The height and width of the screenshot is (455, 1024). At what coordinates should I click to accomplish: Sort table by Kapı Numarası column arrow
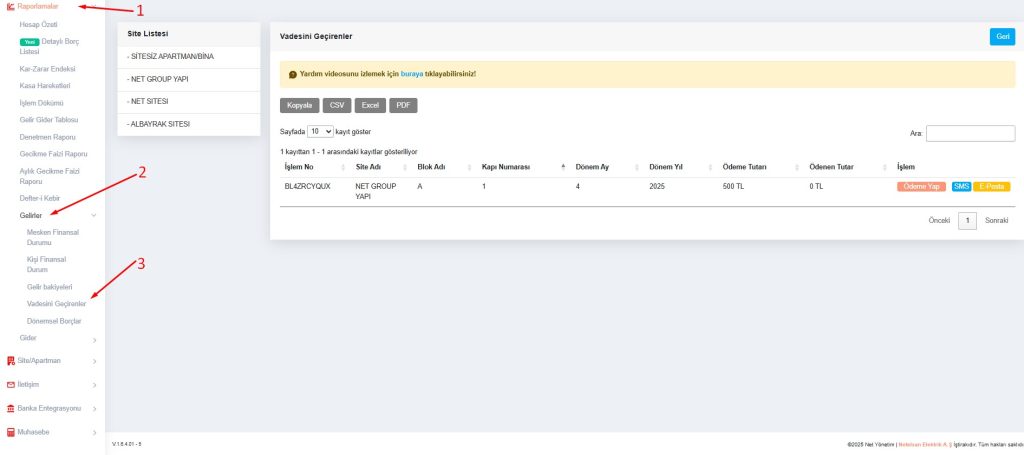coord(563,166)
